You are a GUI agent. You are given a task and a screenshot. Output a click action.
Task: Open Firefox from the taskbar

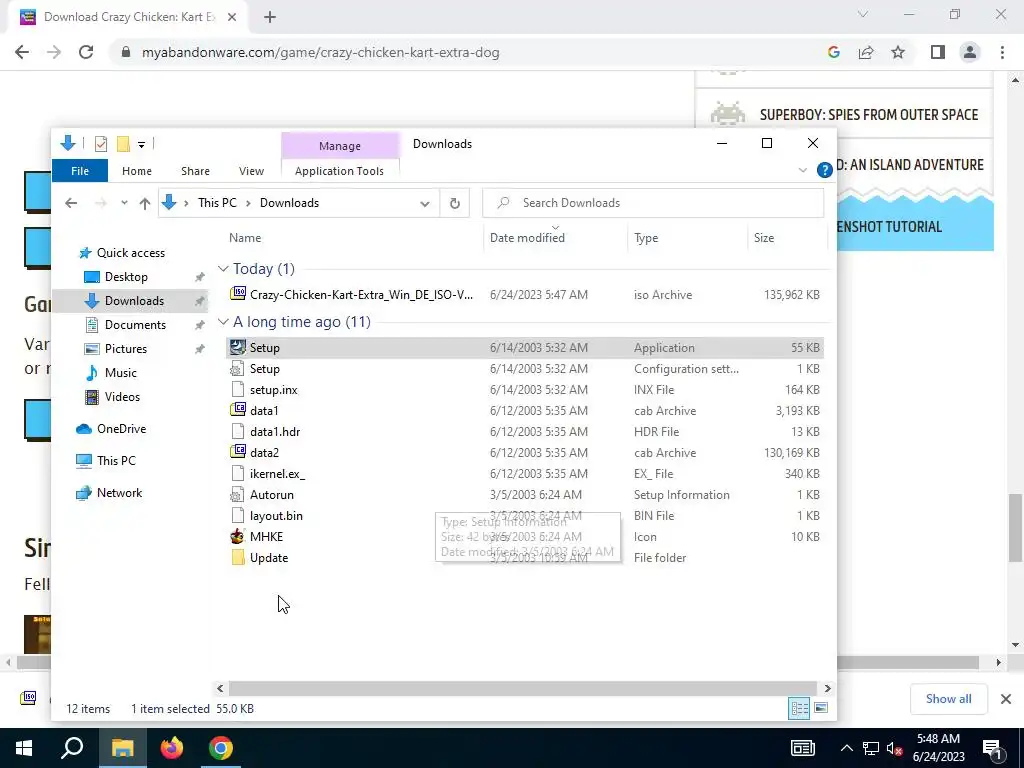click(172, 748)
